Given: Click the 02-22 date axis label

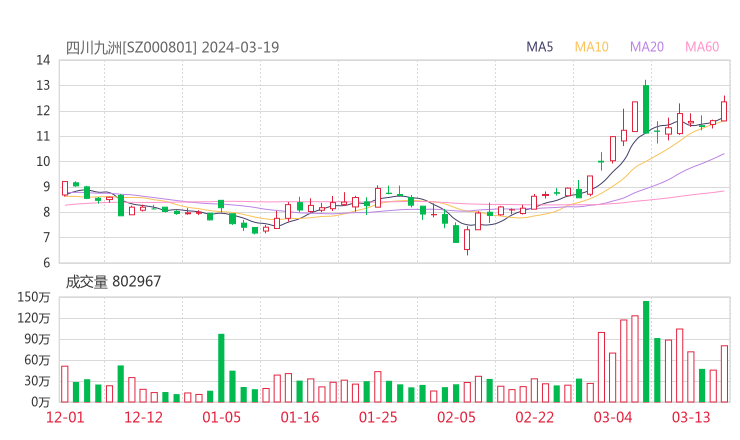Looking at the screenshot, I should point(534,417).
